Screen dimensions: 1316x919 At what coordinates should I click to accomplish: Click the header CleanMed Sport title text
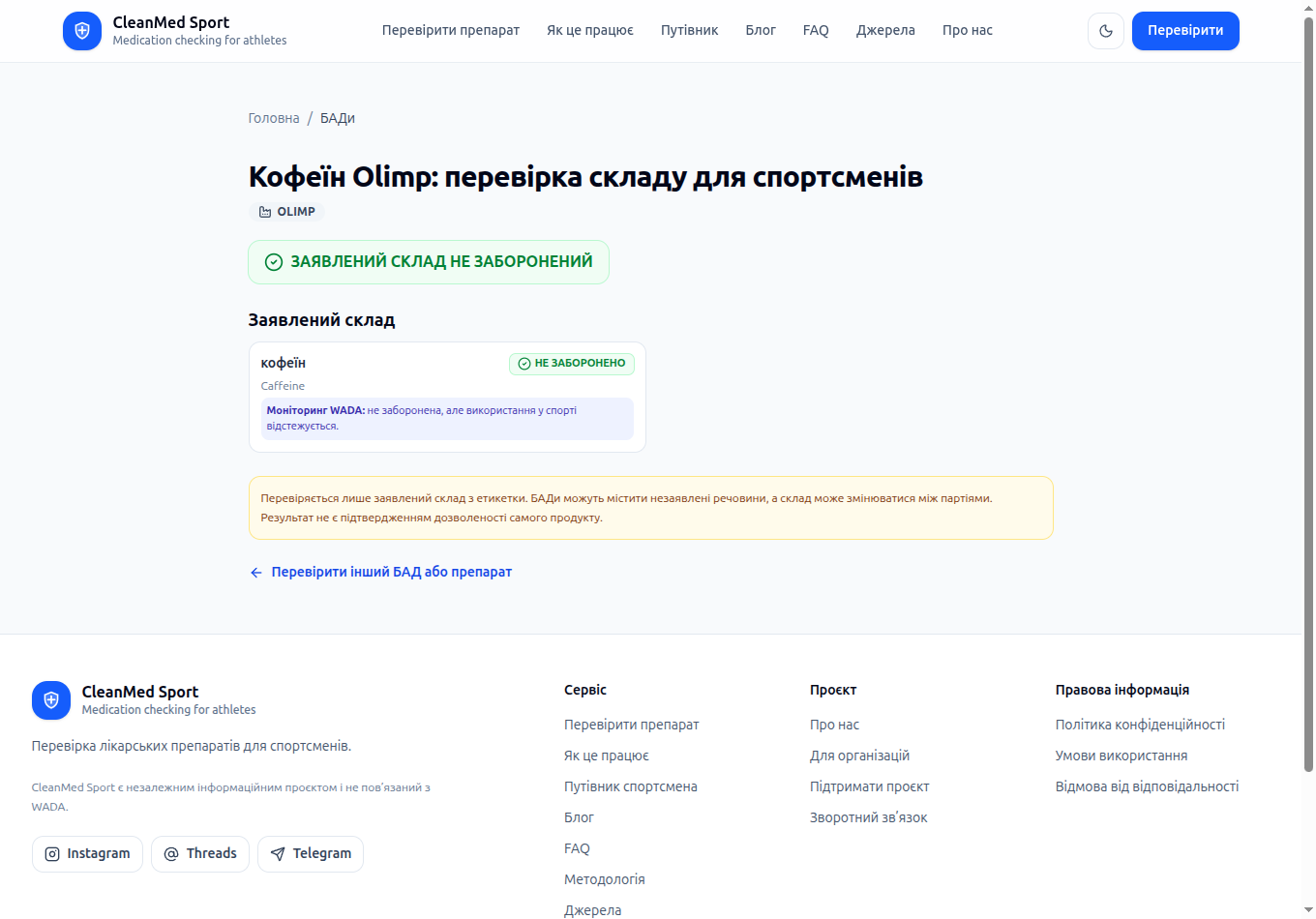(171, 22)
